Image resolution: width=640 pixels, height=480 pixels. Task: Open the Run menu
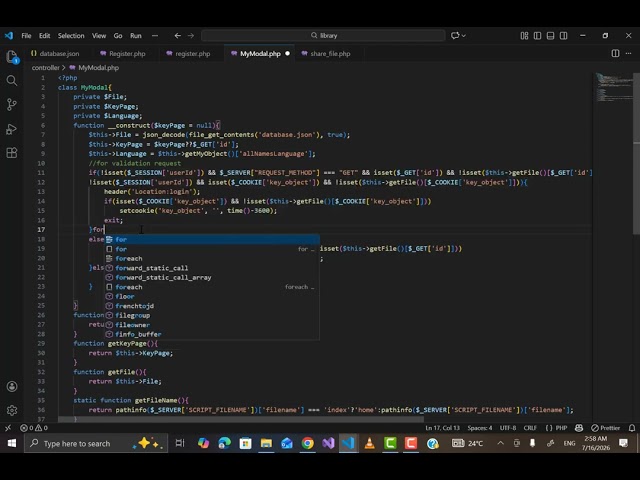tap(136, 36)
